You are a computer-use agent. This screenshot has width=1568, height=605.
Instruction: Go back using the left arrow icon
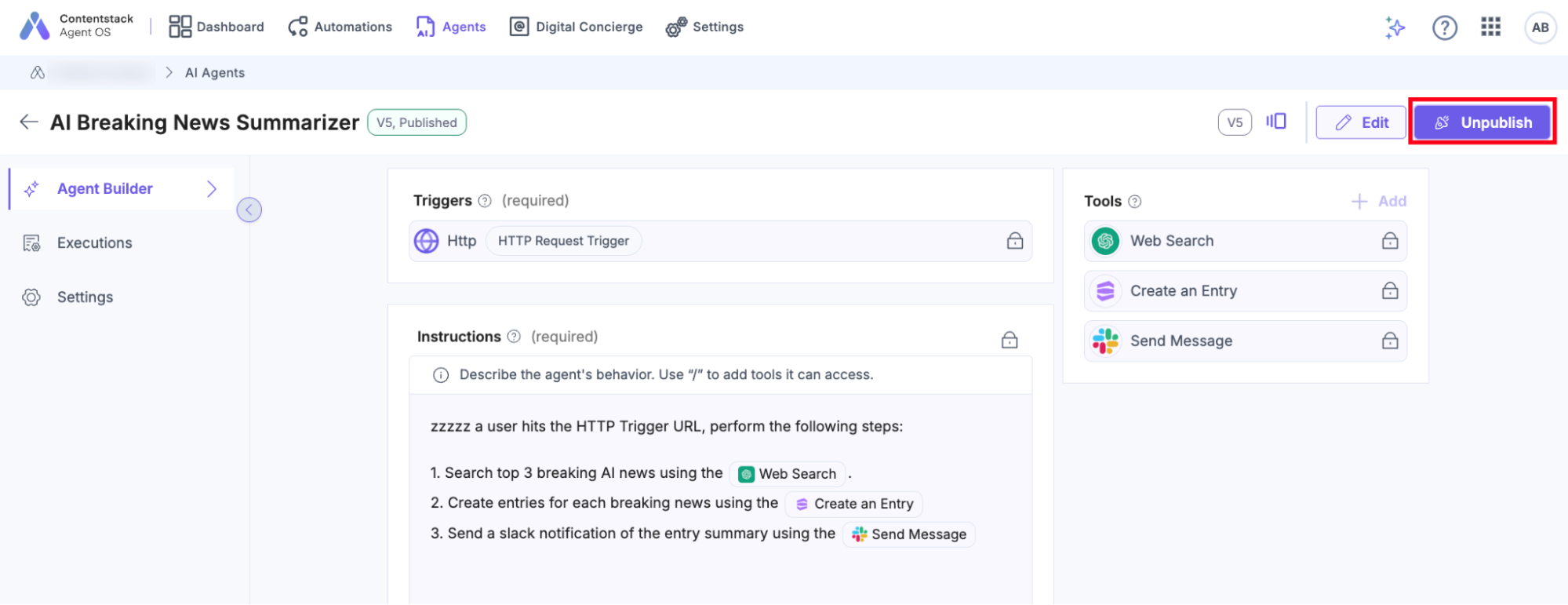(x=29, y=122)
